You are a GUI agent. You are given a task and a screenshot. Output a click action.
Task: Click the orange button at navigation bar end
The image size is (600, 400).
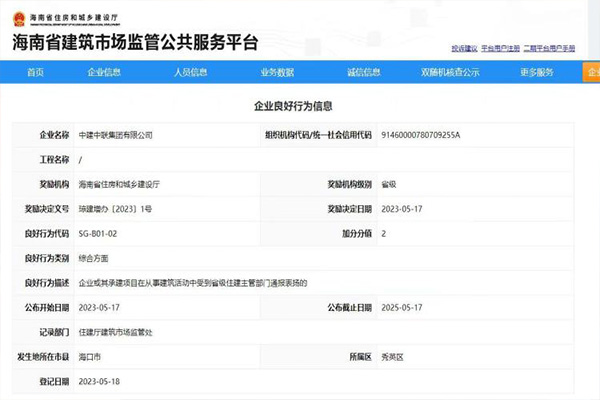[592, 72]
